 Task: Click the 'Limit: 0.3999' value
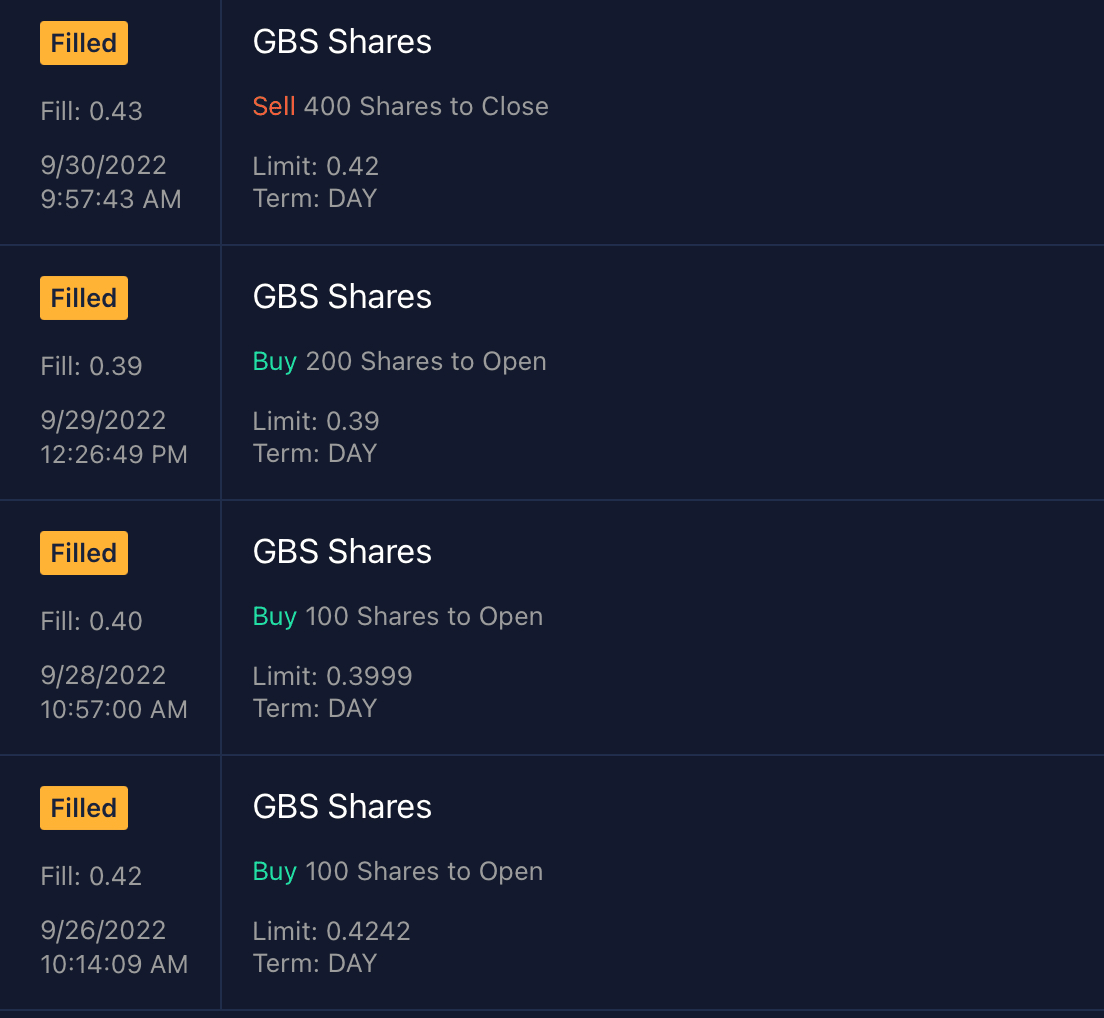(332, 676)
